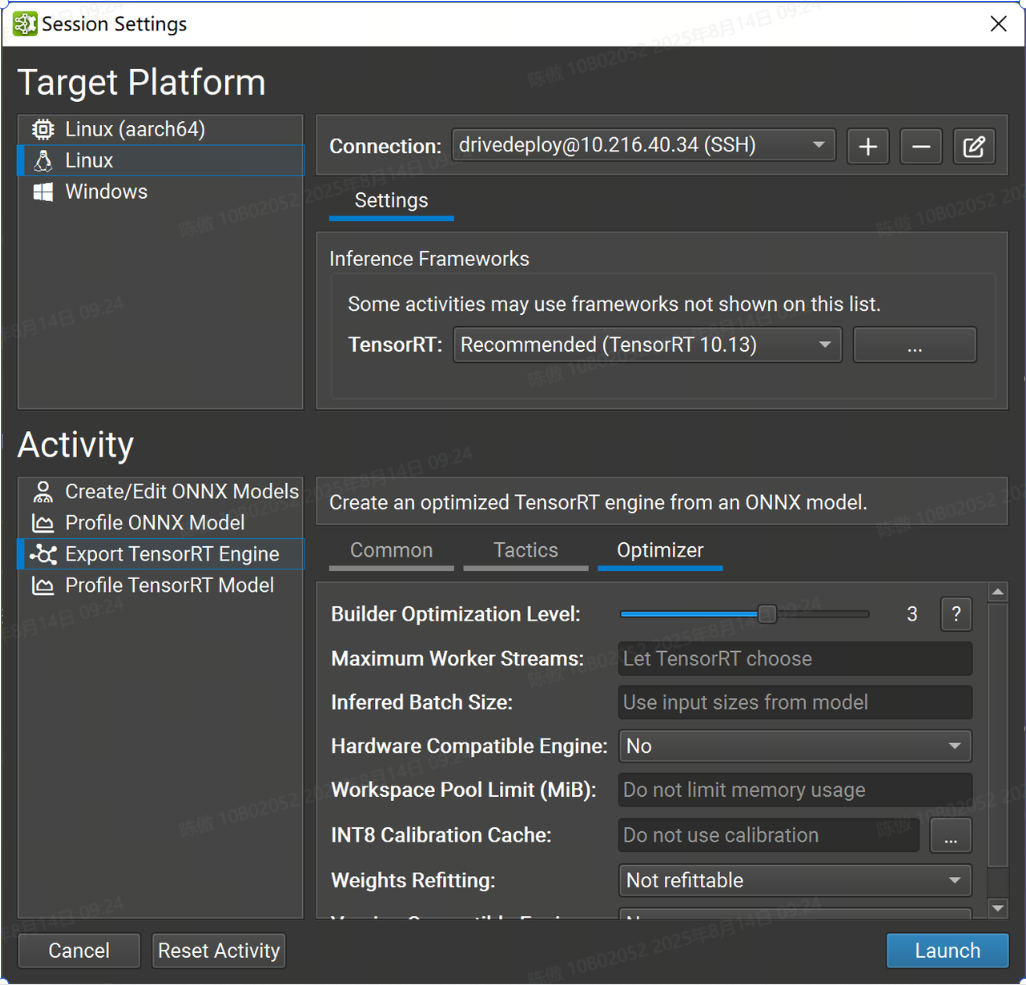This screenshot has width=1026, height=985.
Task: Select the Optimizer tab
Action: pos(660,551)
